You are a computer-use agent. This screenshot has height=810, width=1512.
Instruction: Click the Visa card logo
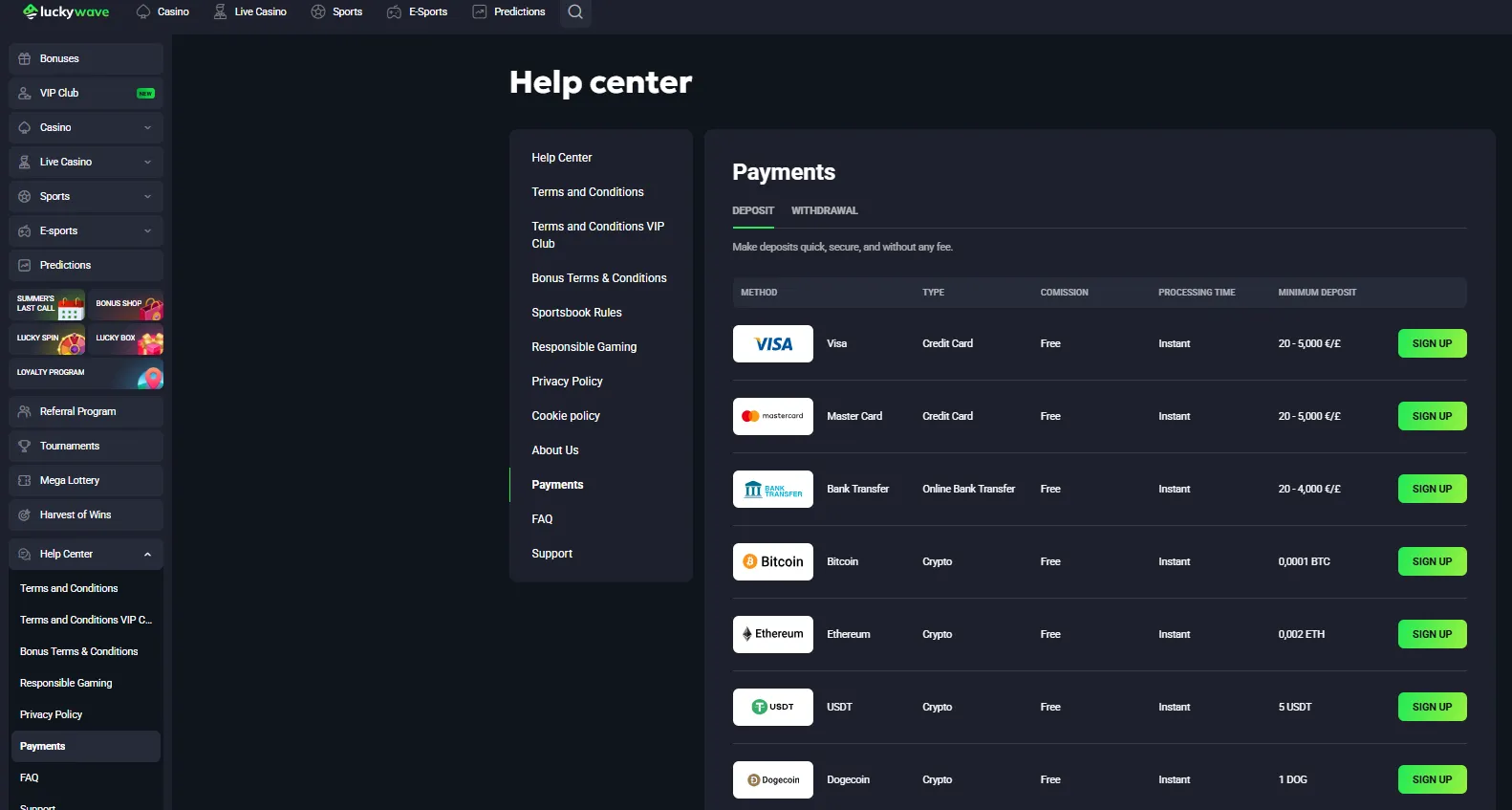(773, 343)
